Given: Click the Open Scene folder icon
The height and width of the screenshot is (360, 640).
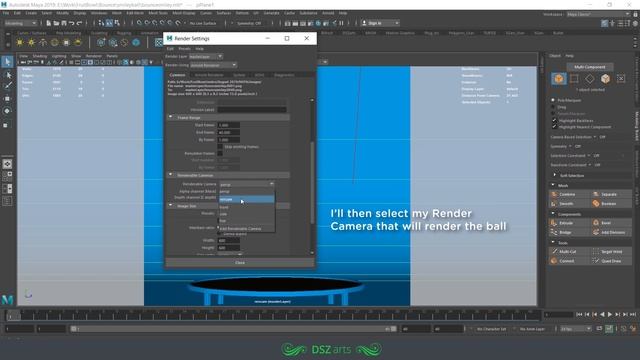Looking at the screenshot, I should point(56,23).
